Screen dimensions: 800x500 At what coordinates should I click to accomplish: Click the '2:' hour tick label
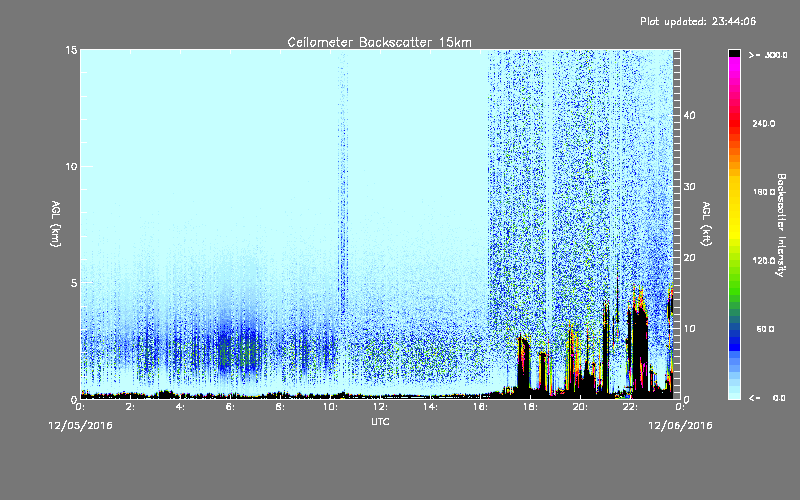(x=130, y=407)
